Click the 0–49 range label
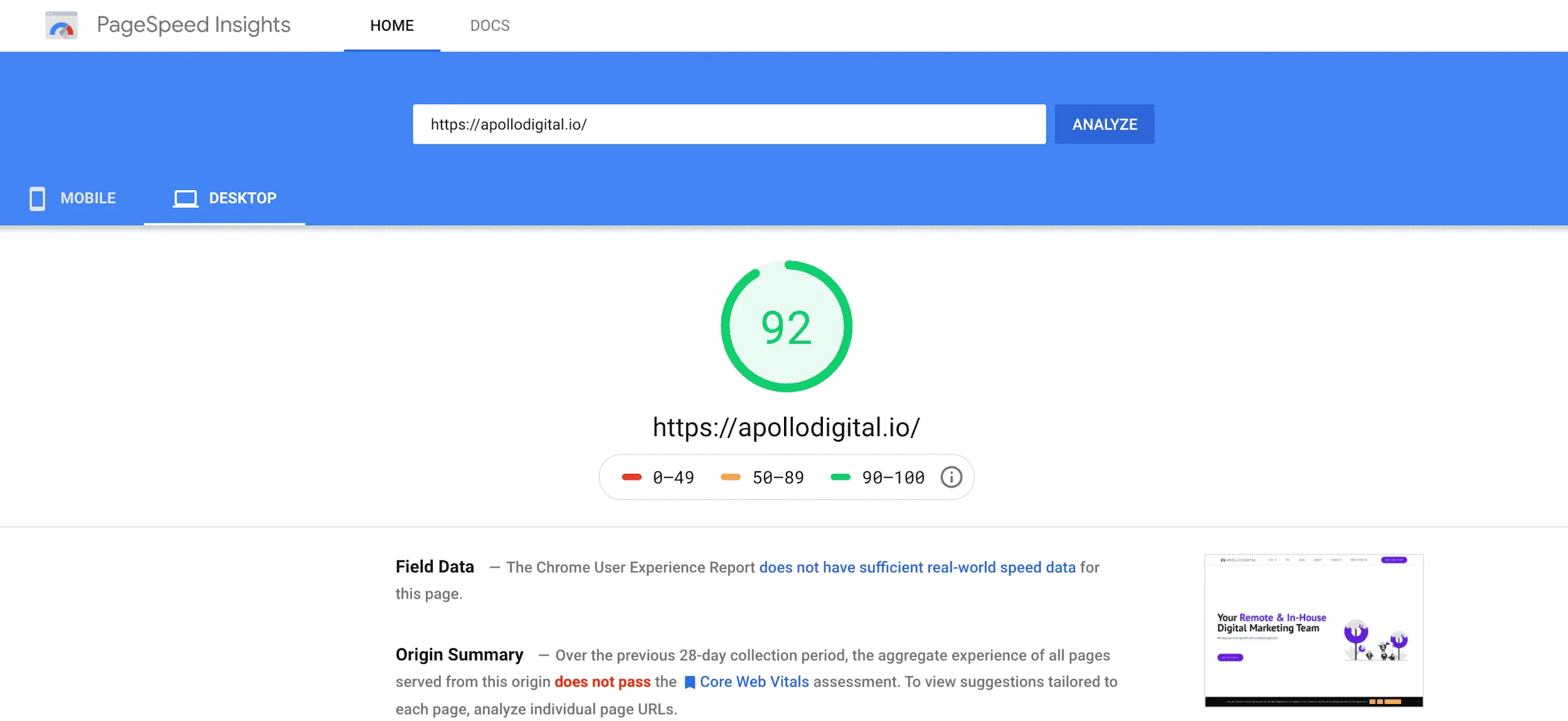This screenshot has height=721, width=1568. click(x=674, y=478)
